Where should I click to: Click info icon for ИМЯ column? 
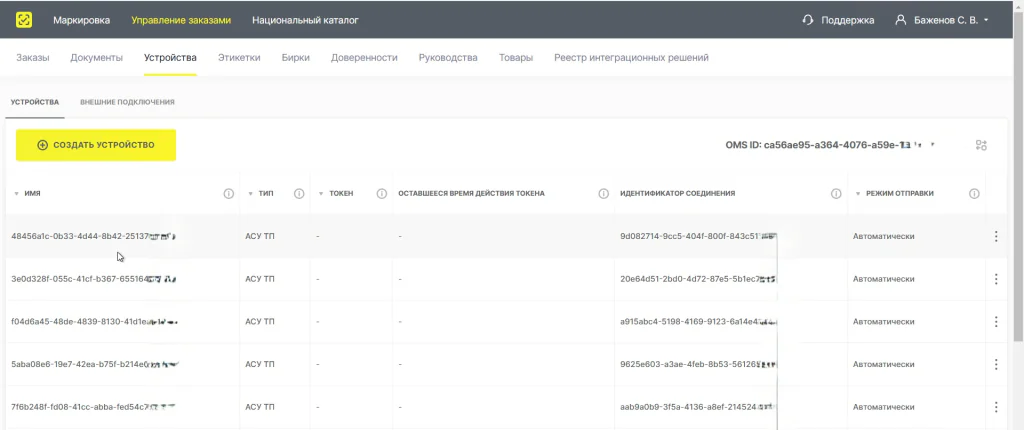[x=228, y=194]
